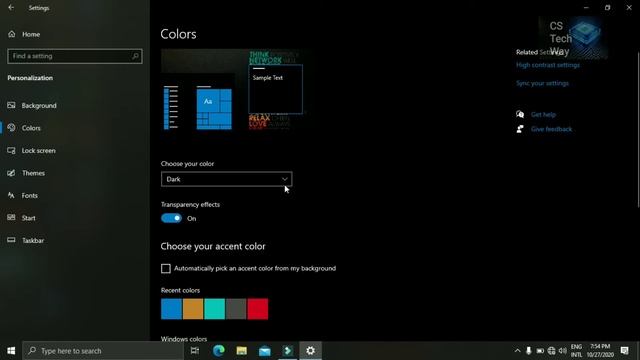The height and width of the screenshot is (360, 640).
Task: Pick the red recent color swatch
Action: (x=258, y=309)
